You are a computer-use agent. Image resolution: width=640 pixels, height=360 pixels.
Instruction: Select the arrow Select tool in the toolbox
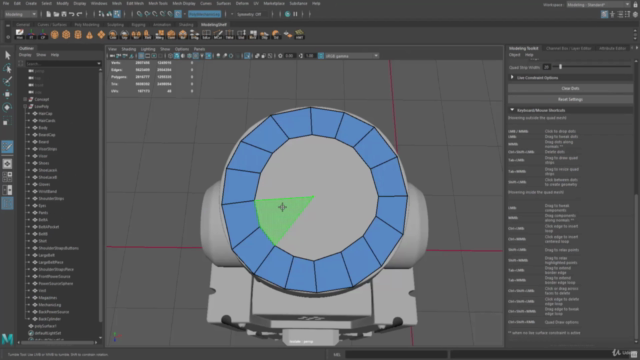click(x=7, y=55)
